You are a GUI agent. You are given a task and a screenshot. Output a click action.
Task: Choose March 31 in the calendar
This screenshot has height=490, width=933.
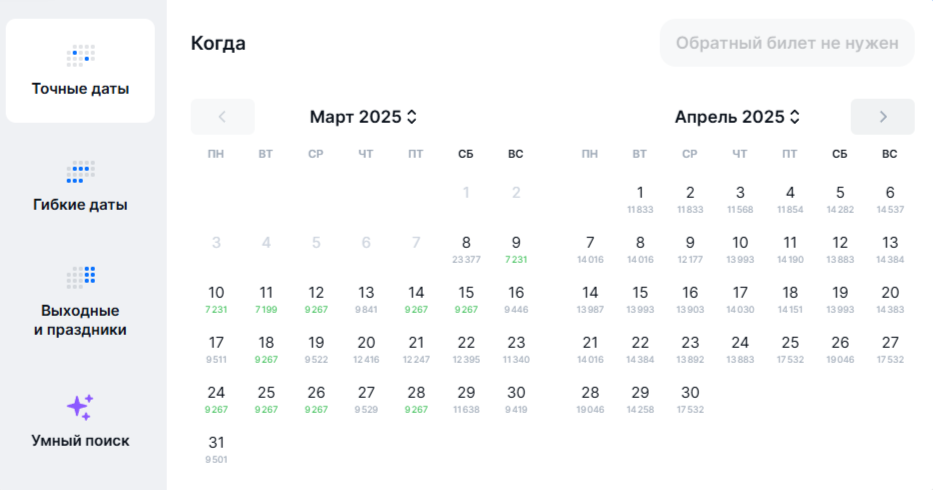click(x=216, y=448)
